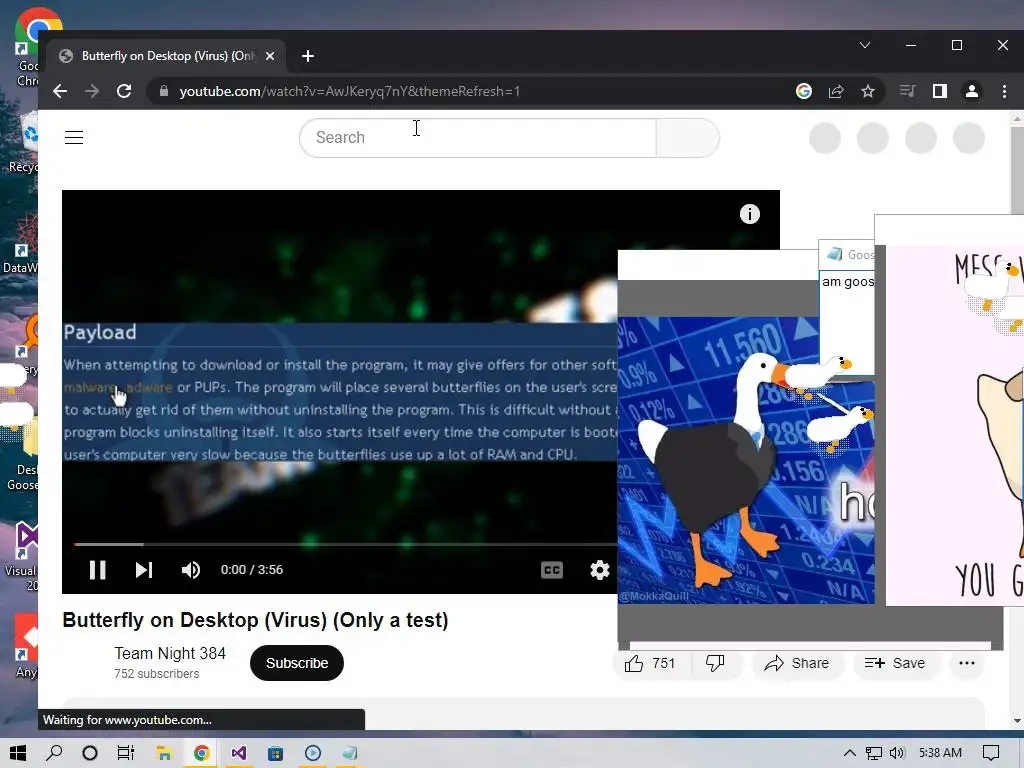
Task: Click the 0:00 / 3:56 time display
Action: (251, 570)
